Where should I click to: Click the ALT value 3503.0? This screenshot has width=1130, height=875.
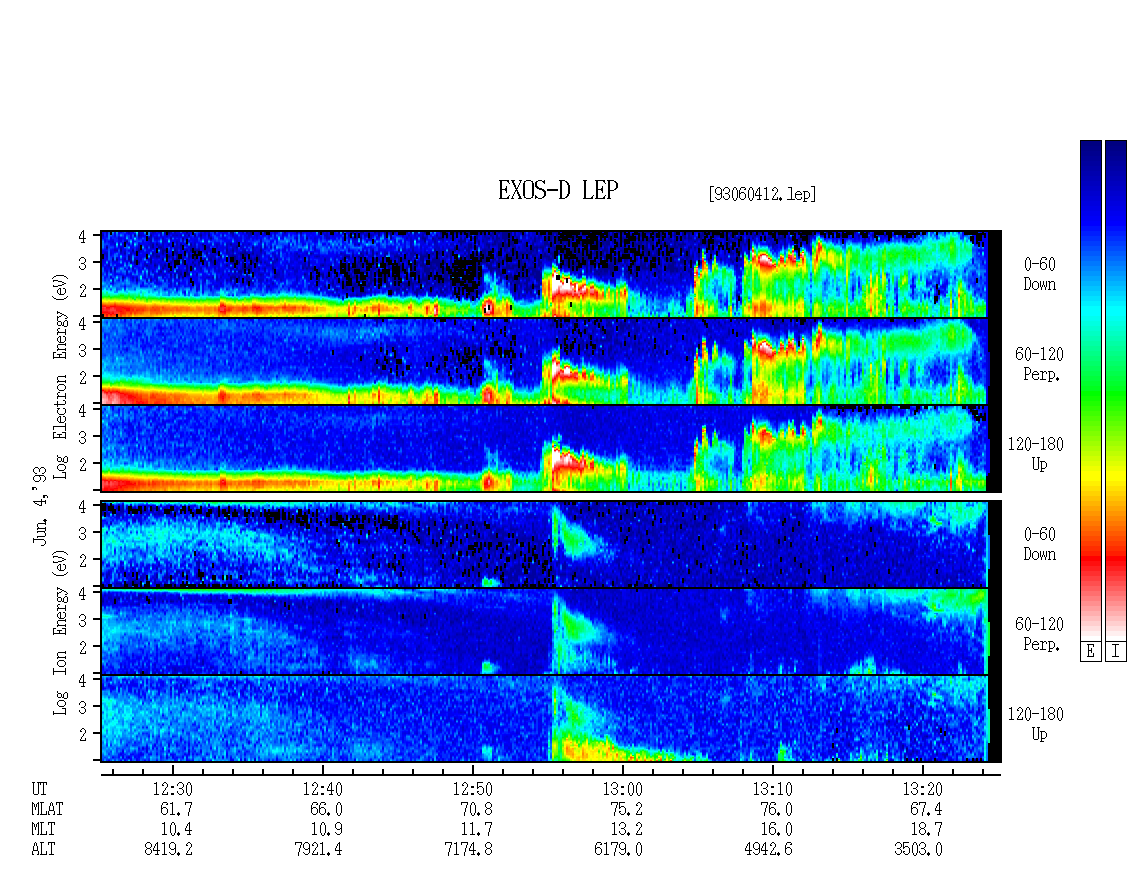tap(918, 850)
